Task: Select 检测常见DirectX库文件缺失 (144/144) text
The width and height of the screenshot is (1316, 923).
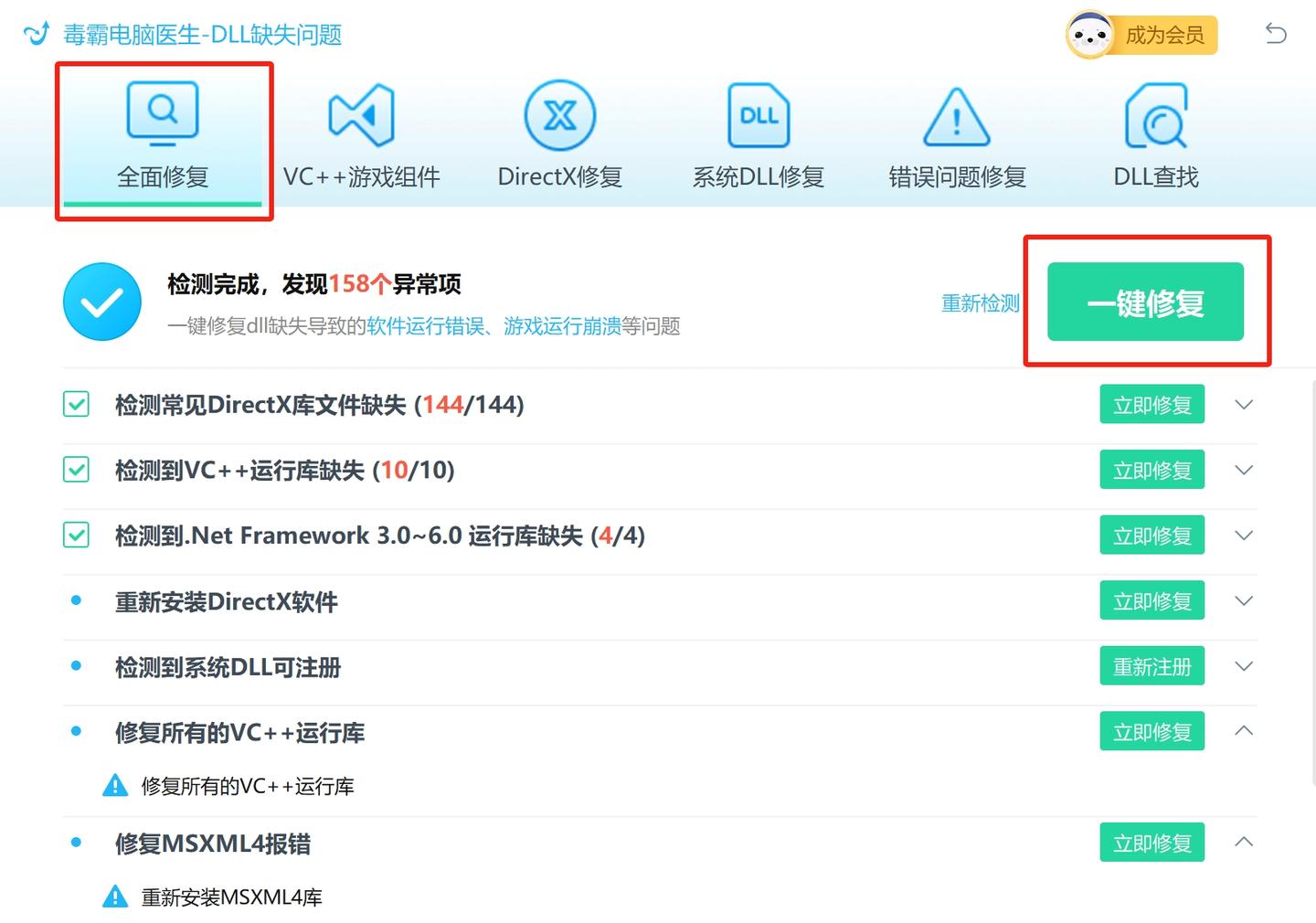Action: (320, 405)
